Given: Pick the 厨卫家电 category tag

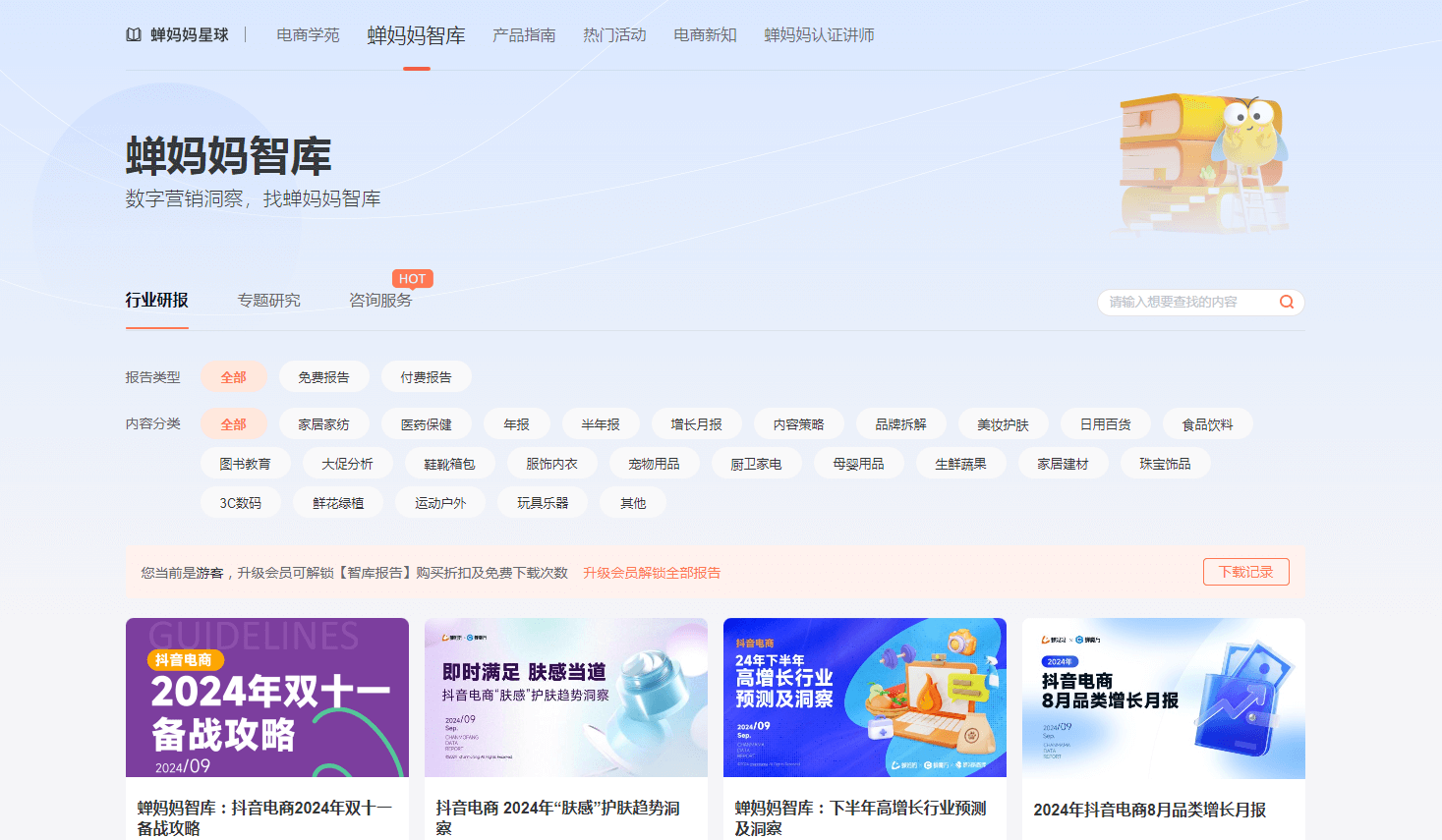Looking at the screenshot, I should click(757, 464).
